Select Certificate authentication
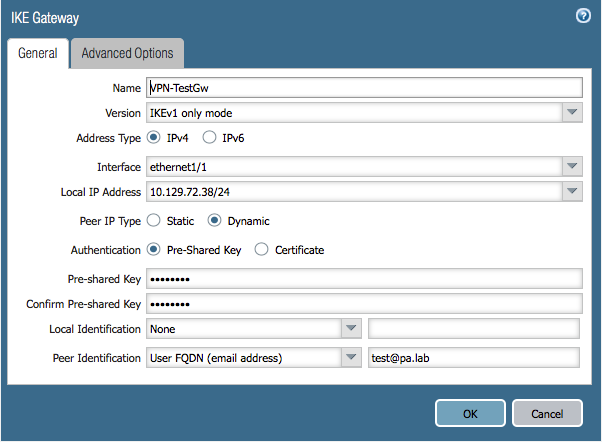Viewport: 602px width, 442px height. [x=261, y=250]
